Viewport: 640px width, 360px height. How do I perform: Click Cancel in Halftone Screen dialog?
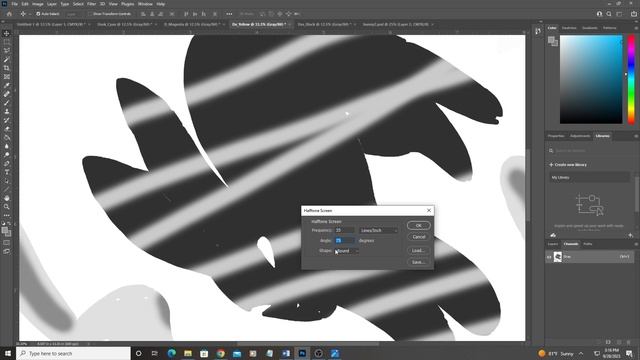(x=418, y=237)
